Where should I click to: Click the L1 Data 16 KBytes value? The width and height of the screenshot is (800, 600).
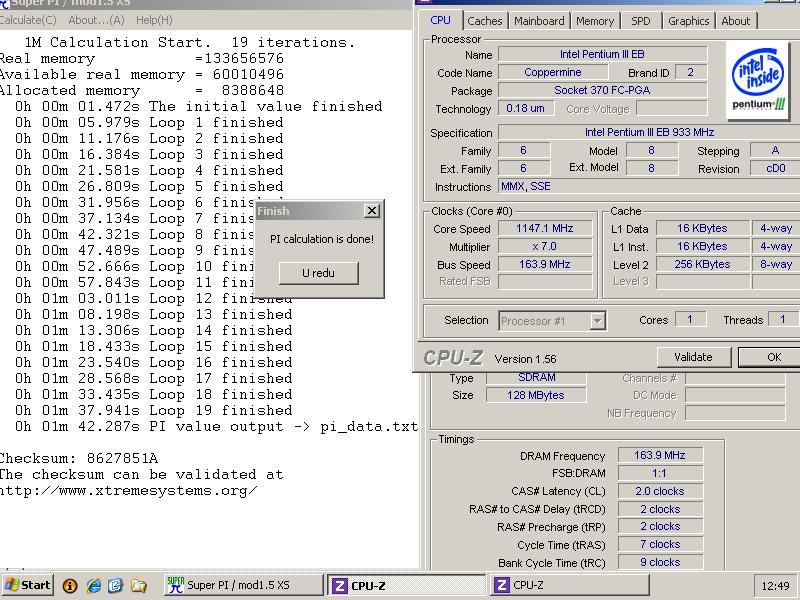pyautogui.click(x=702, y=228)
